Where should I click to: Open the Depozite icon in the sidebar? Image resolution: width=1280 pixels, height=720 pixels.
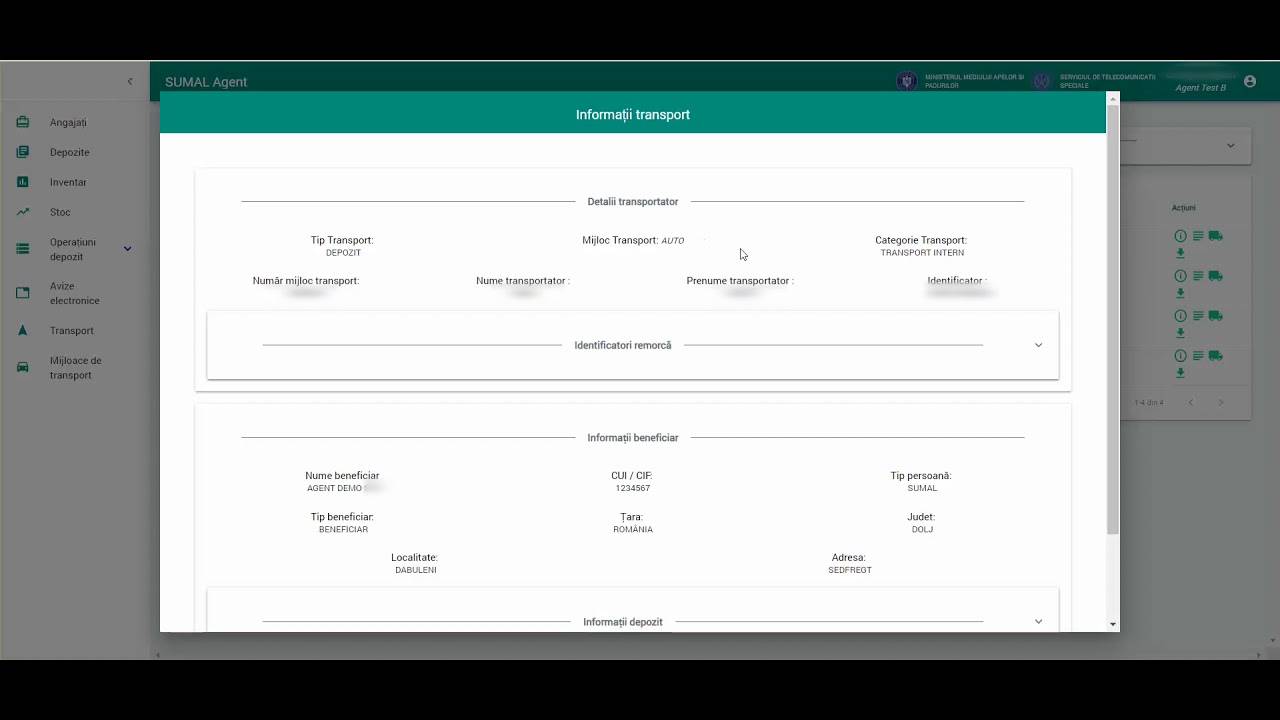click(x=22, y=151)
